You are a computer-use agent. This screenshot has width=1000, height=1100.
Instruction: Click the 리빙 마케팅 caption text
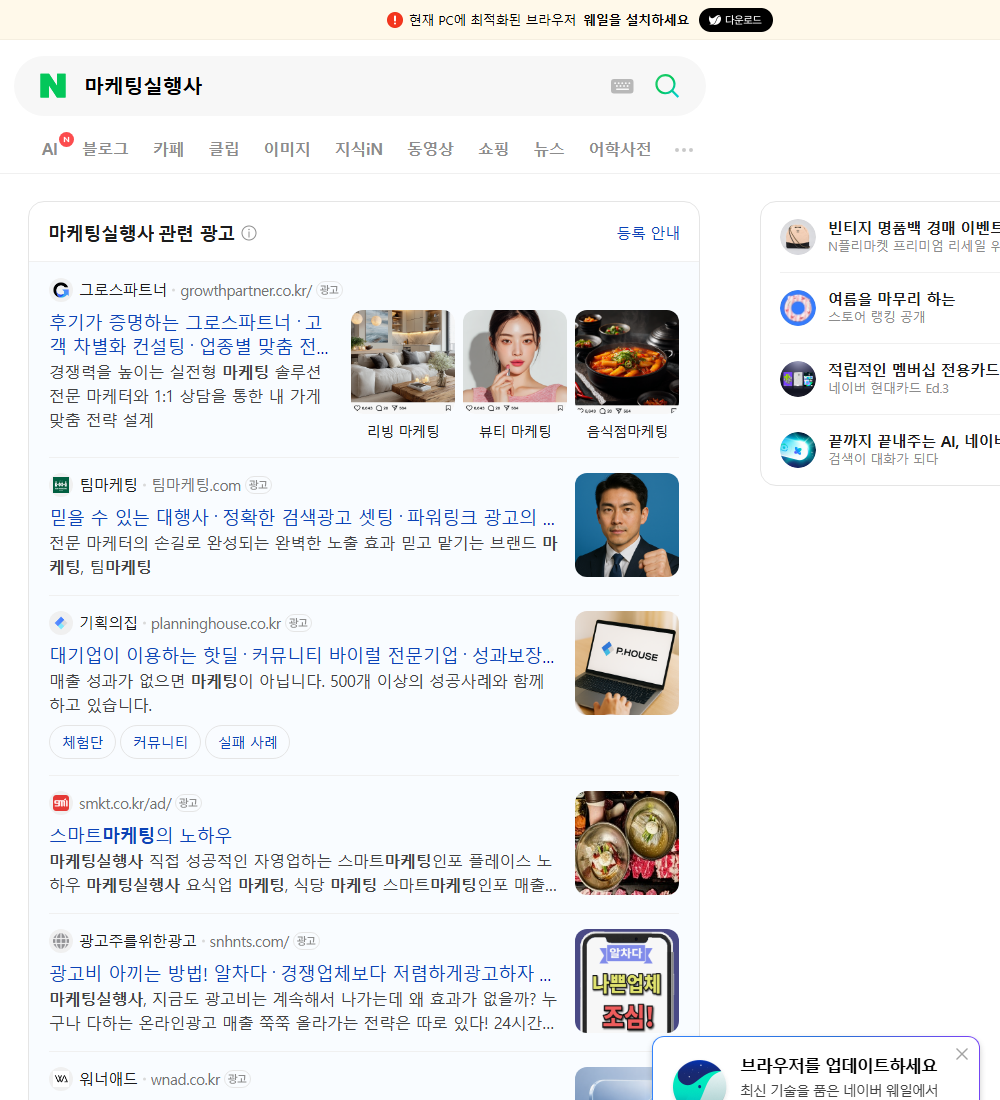pos(403,431)
